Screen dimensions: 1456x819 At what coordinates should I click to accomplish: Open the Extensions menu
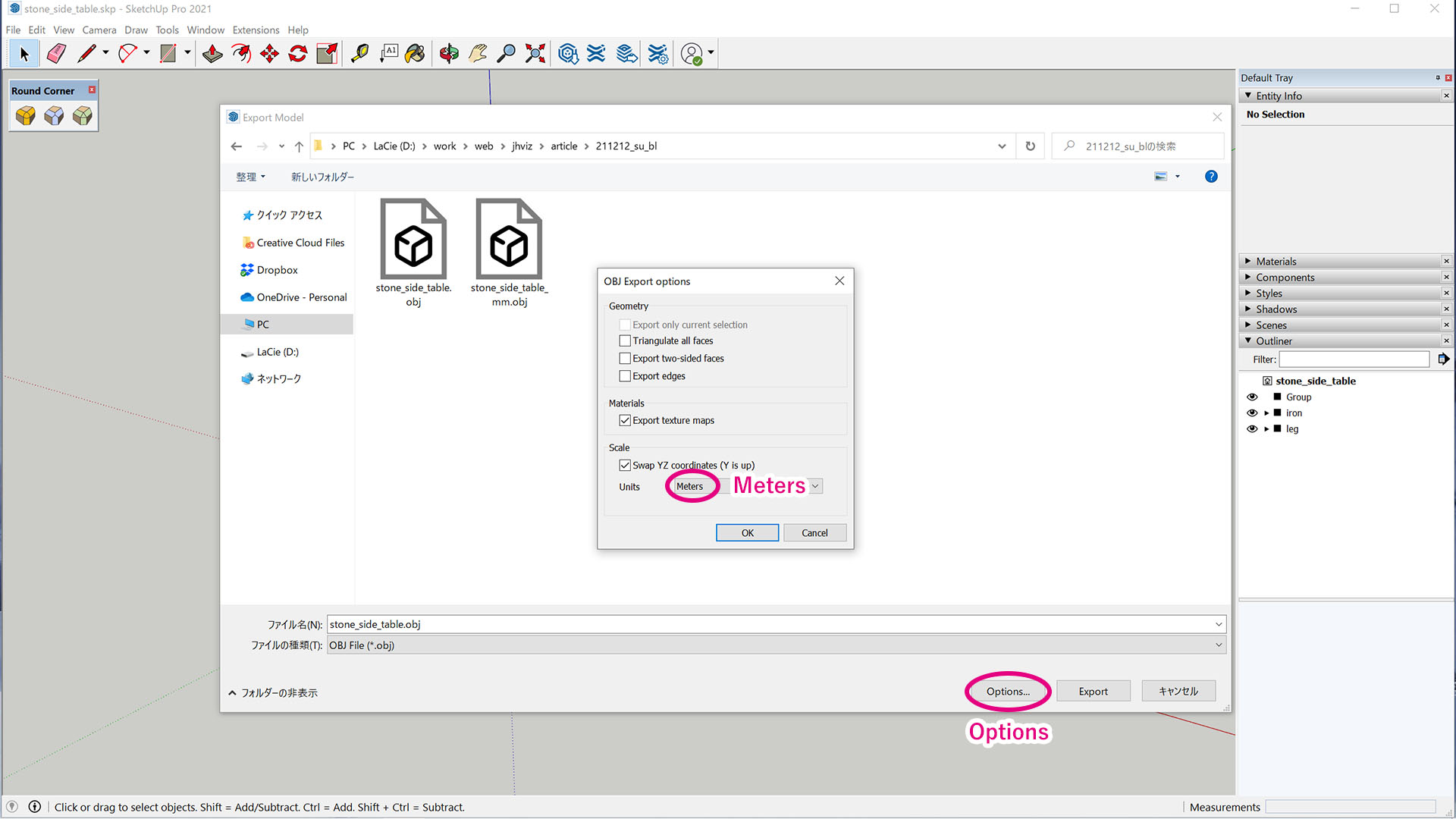256,30
